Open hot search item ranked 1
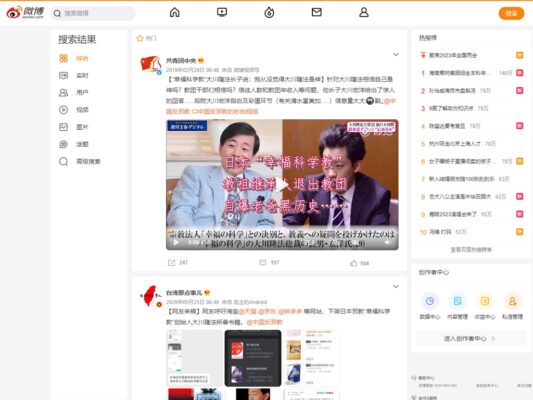Image resolution: width=533 pixels, height=400 pixels. [x=459, y=73]
